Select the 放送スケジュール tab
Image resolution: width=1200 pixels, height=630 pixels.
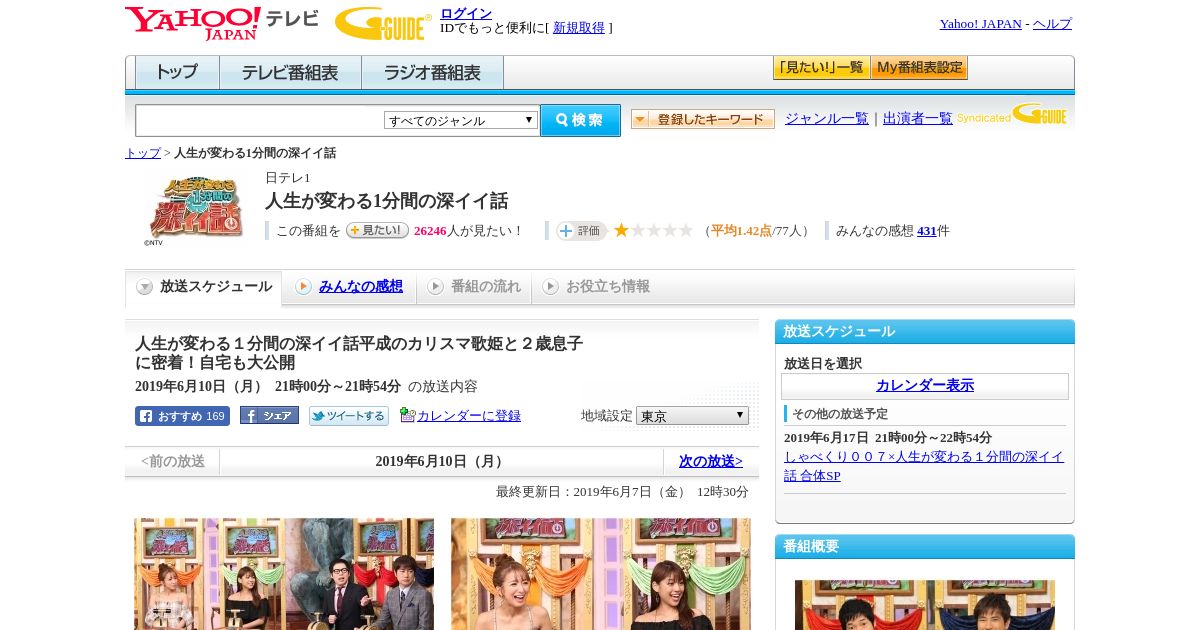[x=204, y=287]
